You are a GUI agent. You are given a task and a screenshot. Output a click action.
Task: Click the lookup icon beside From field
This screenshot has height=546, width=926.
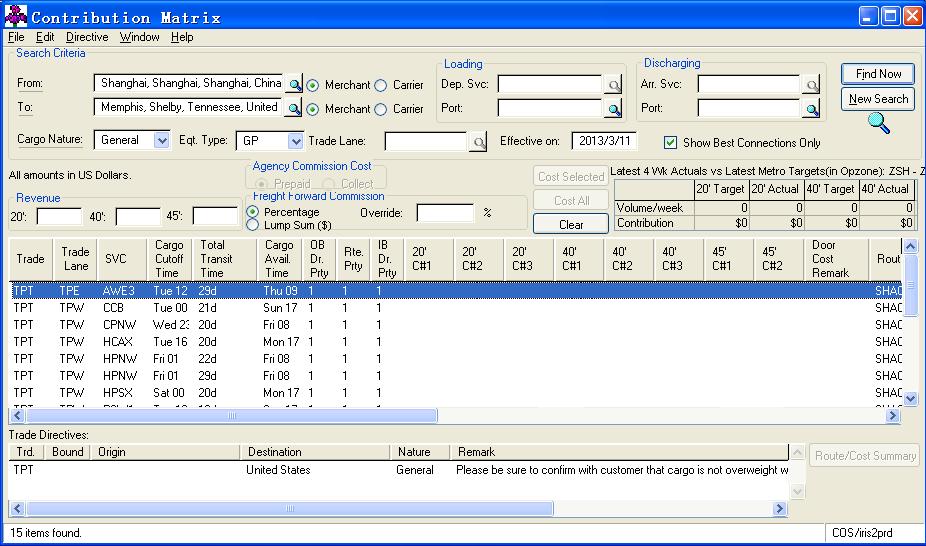coord(294,84)
